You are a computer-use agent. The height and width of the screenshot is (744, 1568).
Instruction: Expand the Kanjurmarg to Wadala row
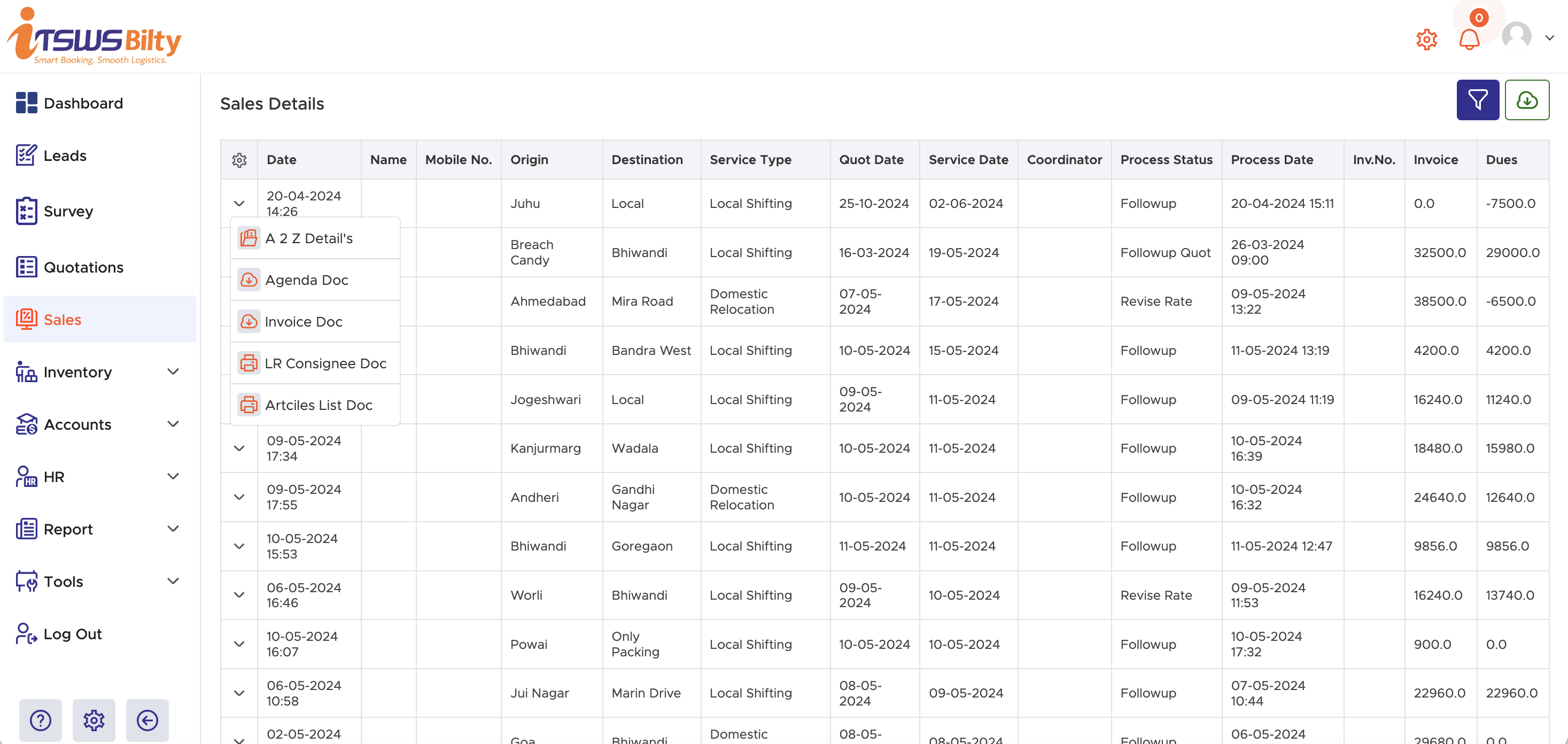[238, 448]
